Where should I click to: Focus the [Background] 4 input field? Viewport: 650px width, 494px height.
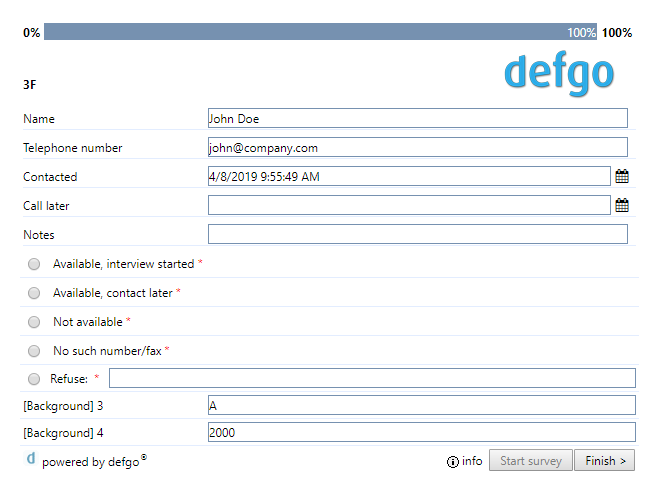click(x=422, y=432)
